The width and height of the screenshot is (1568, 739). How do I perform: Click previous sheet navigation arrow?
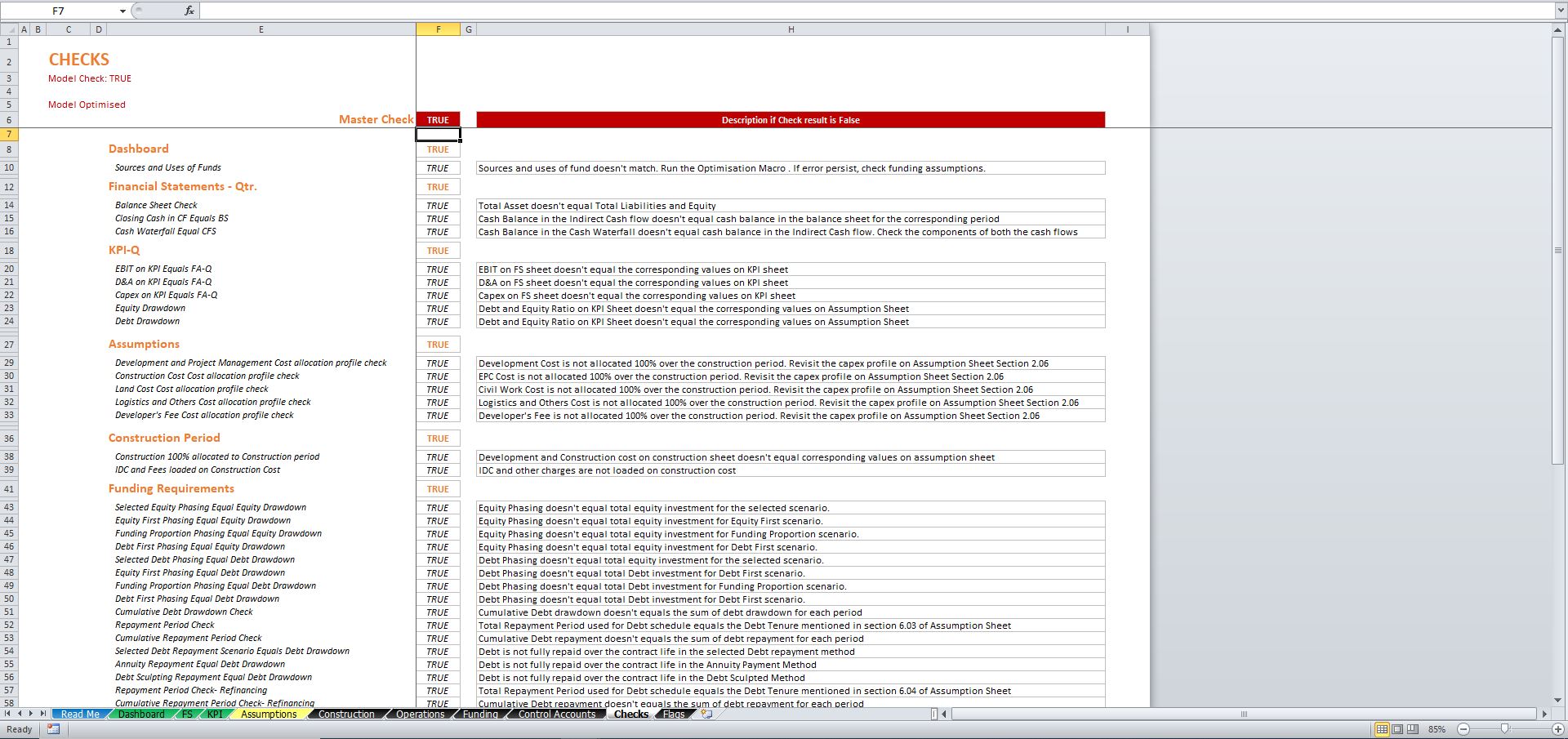20,714
